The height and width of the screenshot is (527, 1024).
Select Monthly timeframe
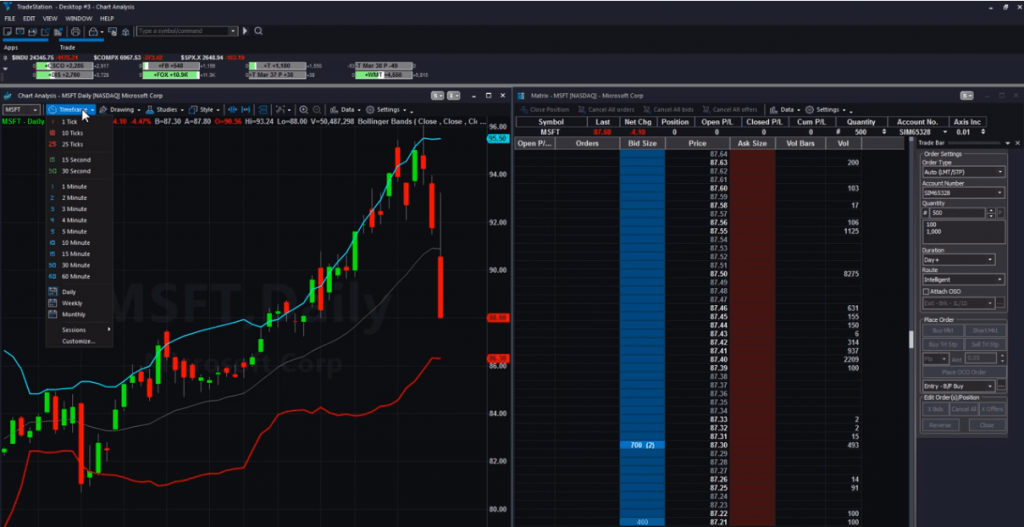79,314
